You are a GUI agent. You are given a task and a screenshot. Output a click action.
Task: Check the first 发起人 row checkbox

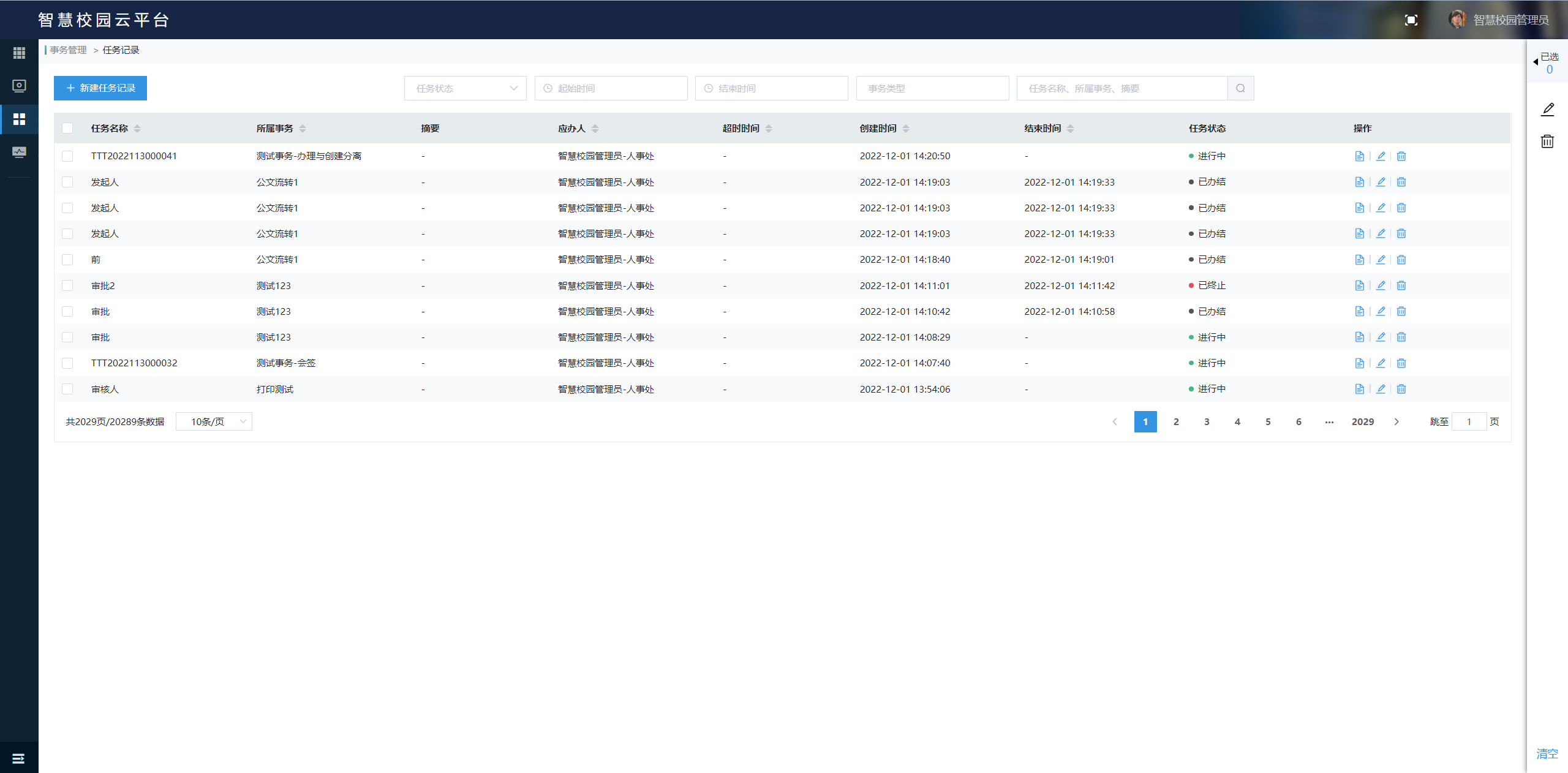tap(67, 182)
